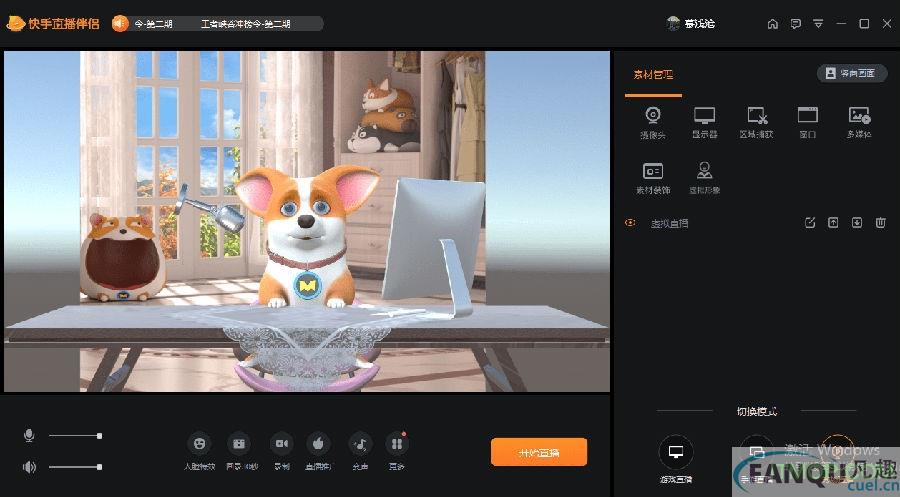The height and width of the screenshot is (497, 900).
Task: Open the 虚拟形象 virtual avatar option
Action: tap(704, 178)
